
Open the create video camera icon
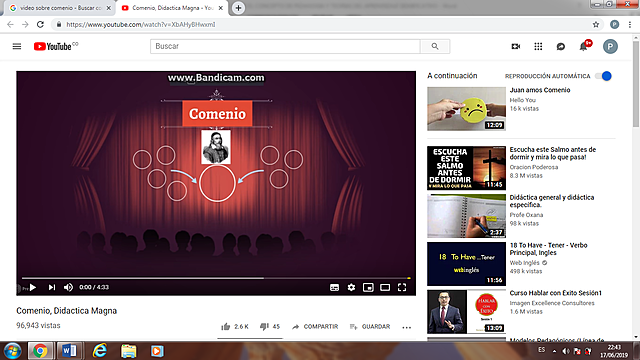pos(516,47)
